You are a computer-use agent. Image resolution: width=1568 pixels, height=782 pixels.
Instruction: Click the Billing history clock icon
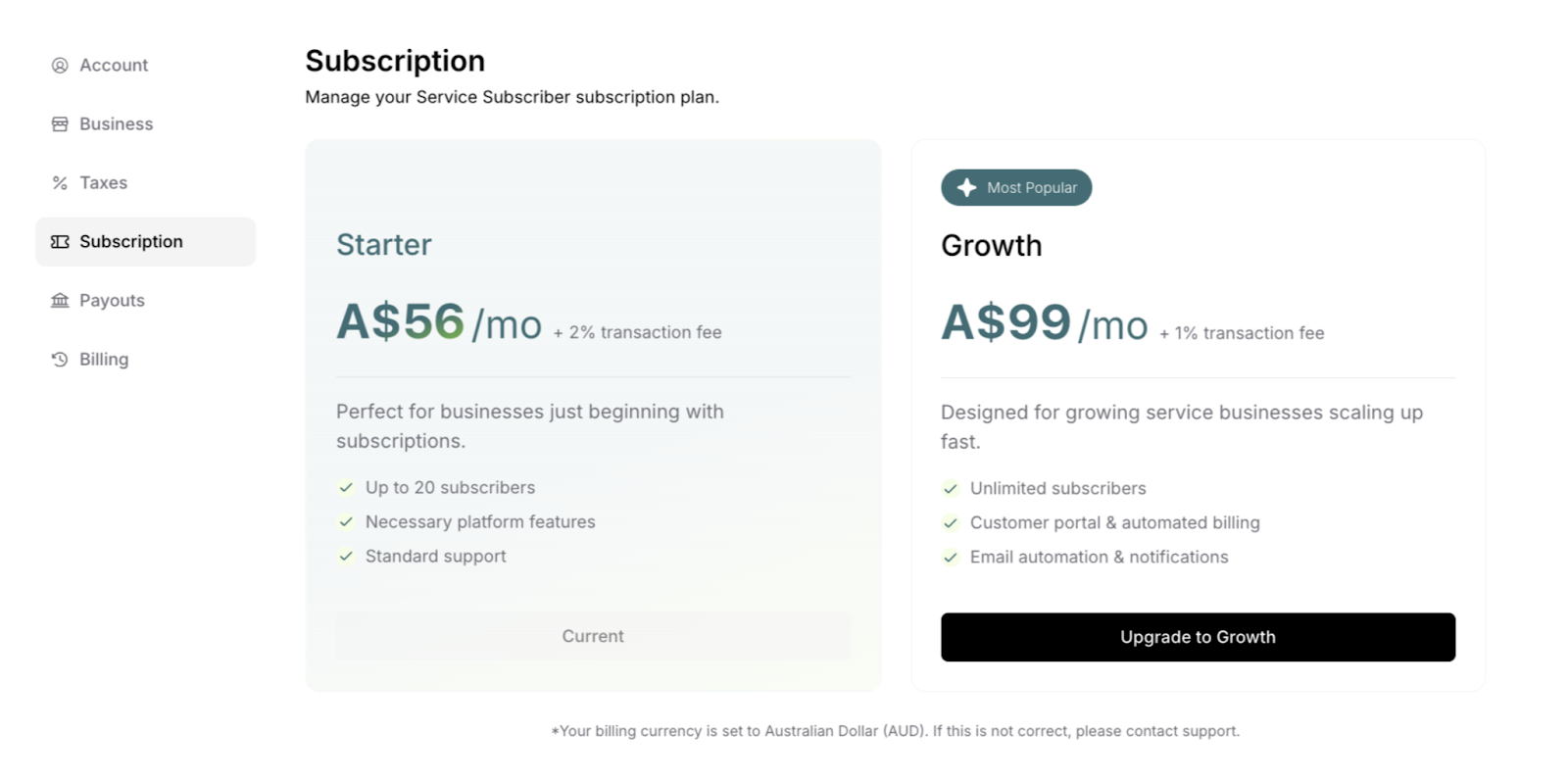coord(60,360)
